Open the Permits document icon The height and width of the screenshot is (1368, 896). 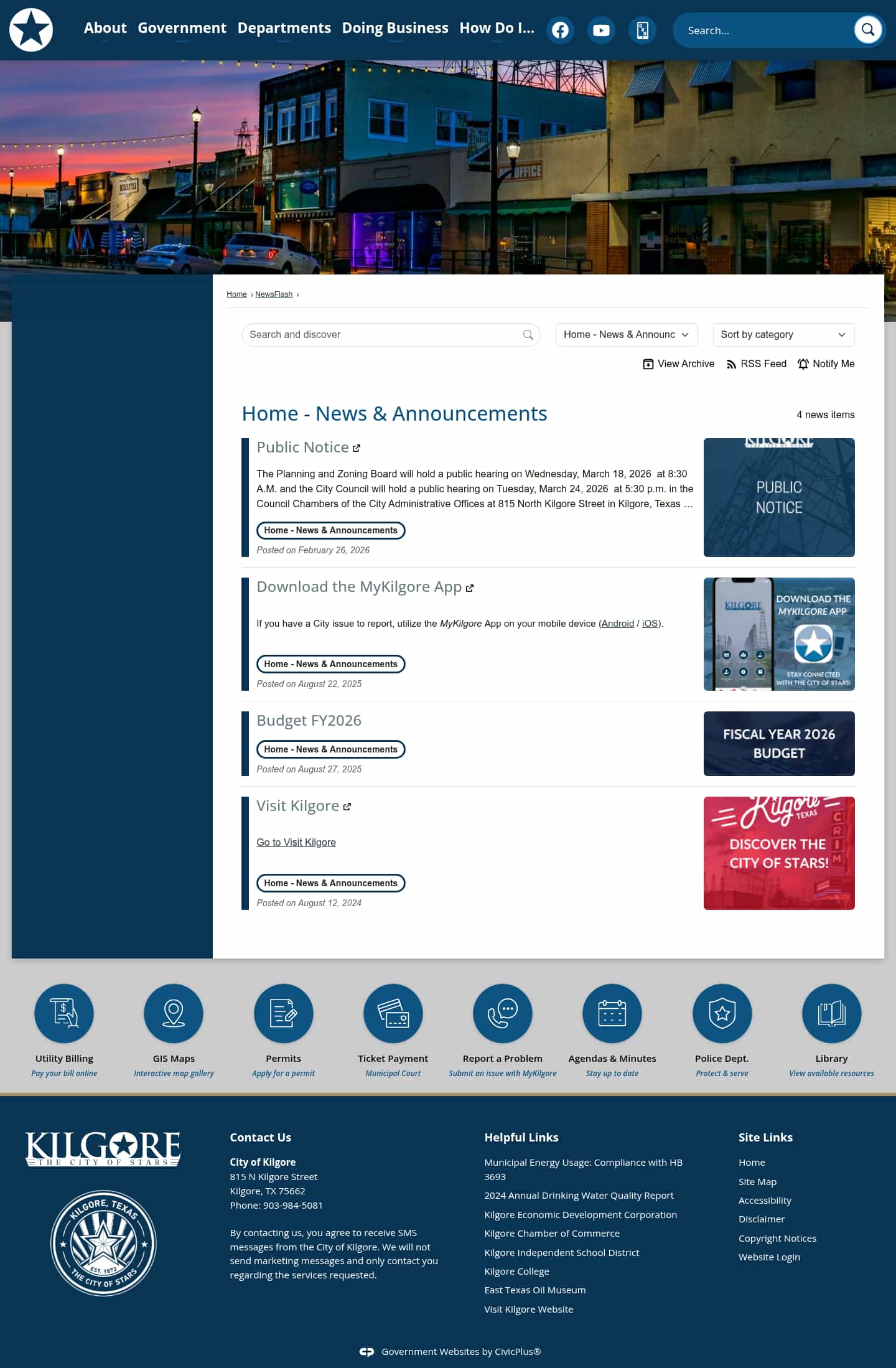[x=284, y=1013]
